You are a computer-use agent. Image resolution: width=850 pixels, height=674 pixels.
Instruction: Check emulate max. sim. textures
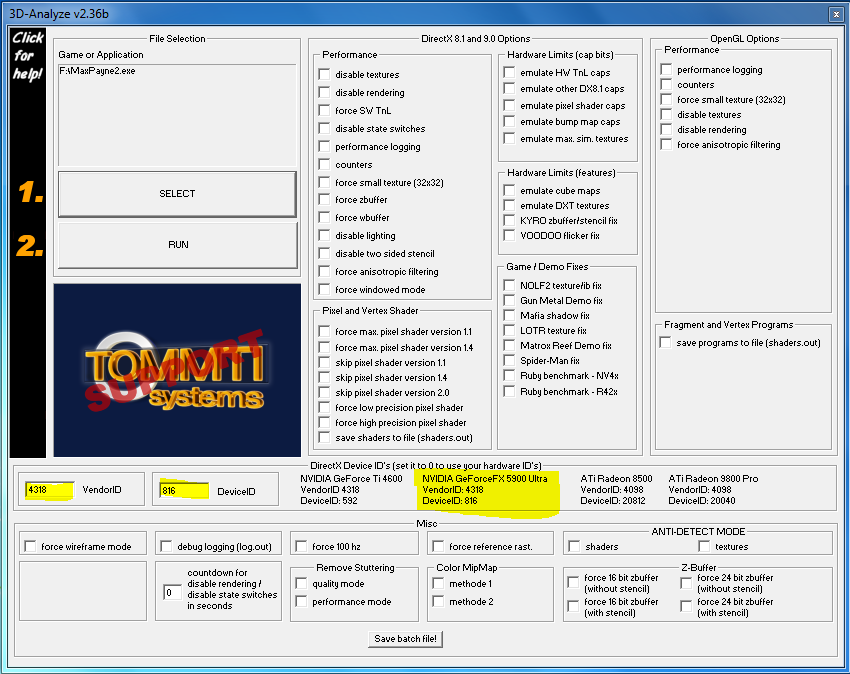[509, 138]
